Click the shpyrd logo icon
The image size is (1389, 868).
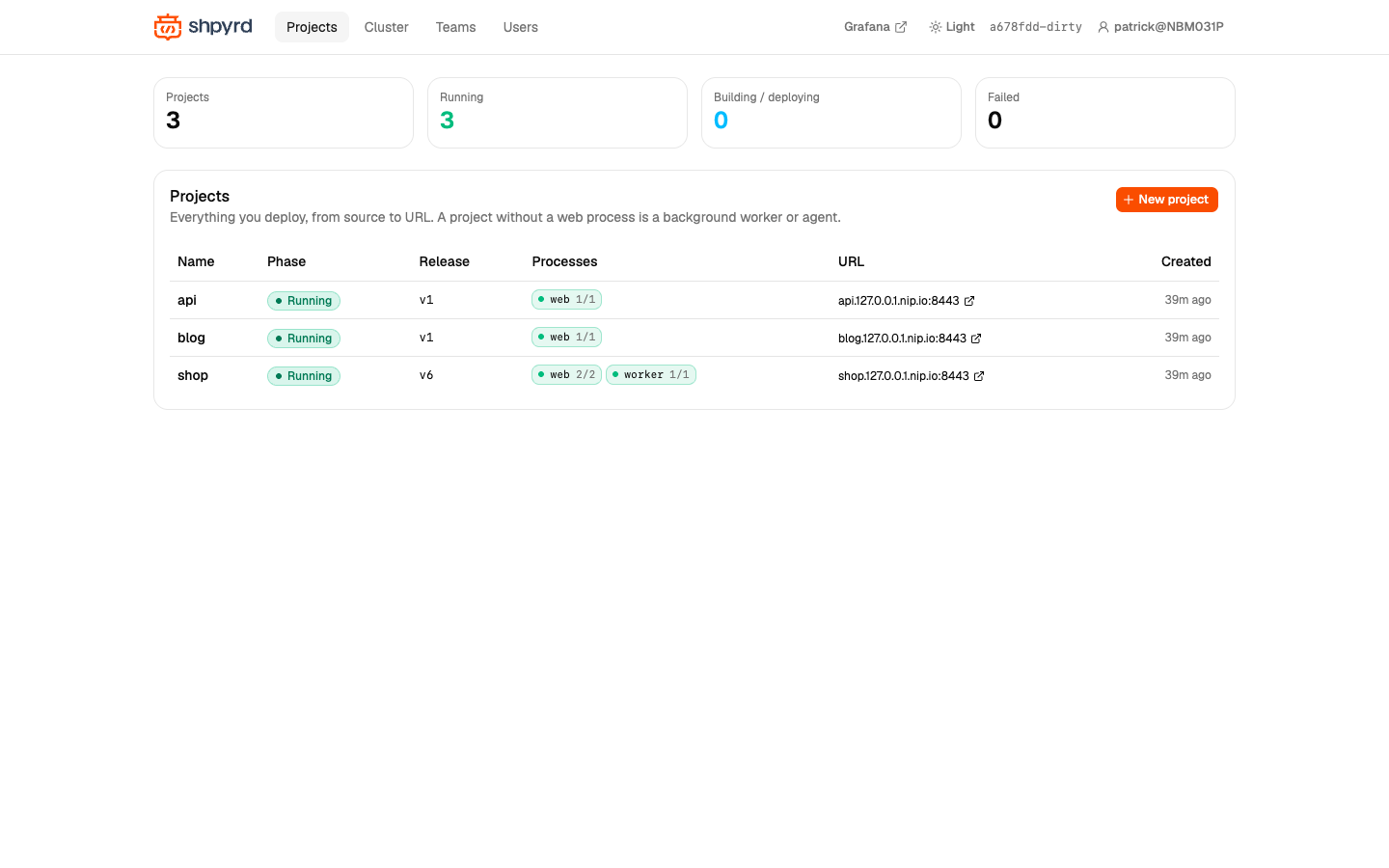168,27
